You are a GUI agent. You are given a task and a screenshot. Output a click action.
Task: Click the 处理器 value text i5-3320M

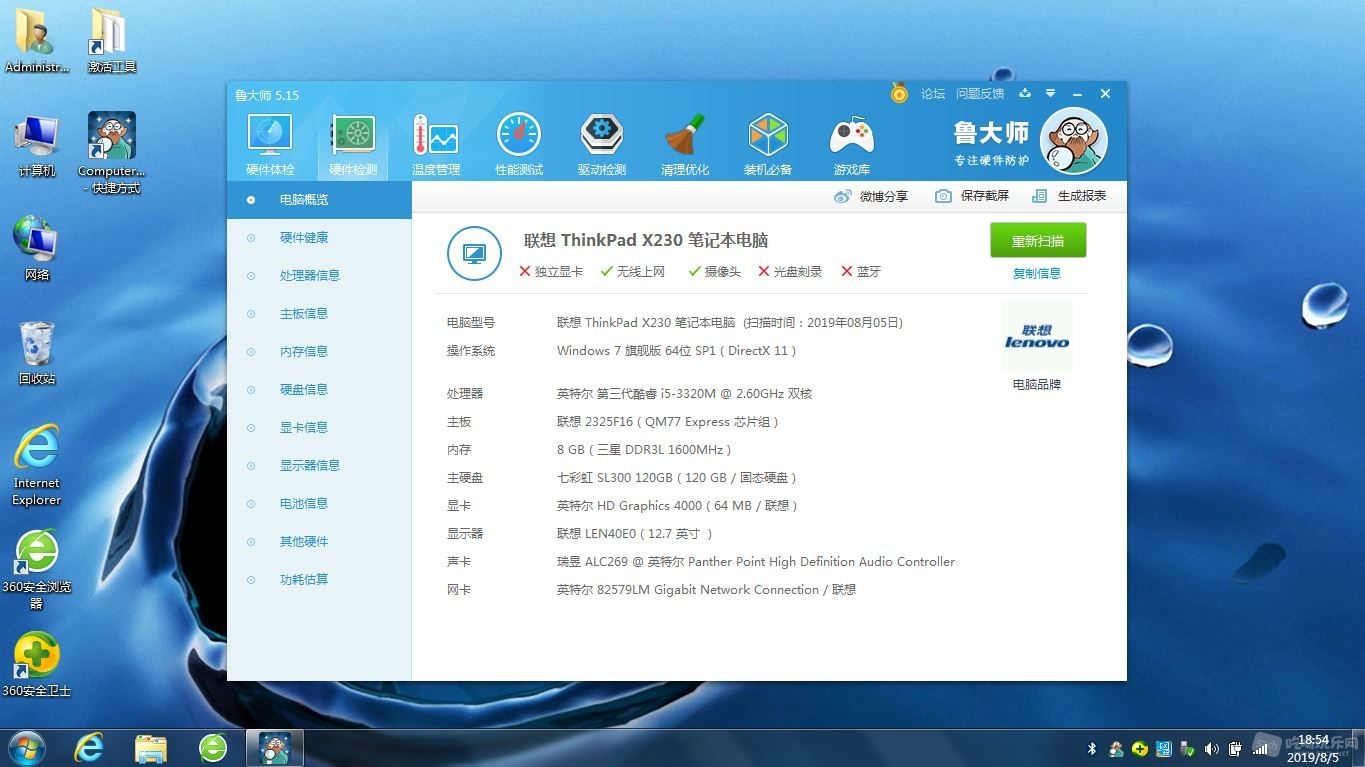pos(684,394)
